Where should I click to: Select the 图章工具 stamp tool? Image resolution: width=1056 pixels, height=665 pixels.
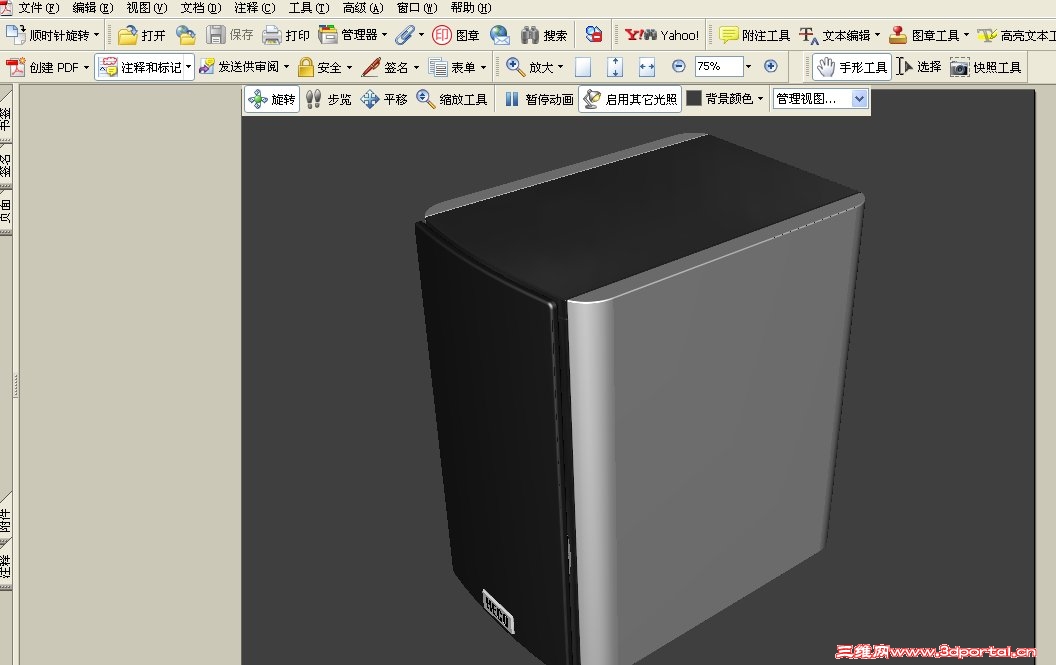pos(924,35)
